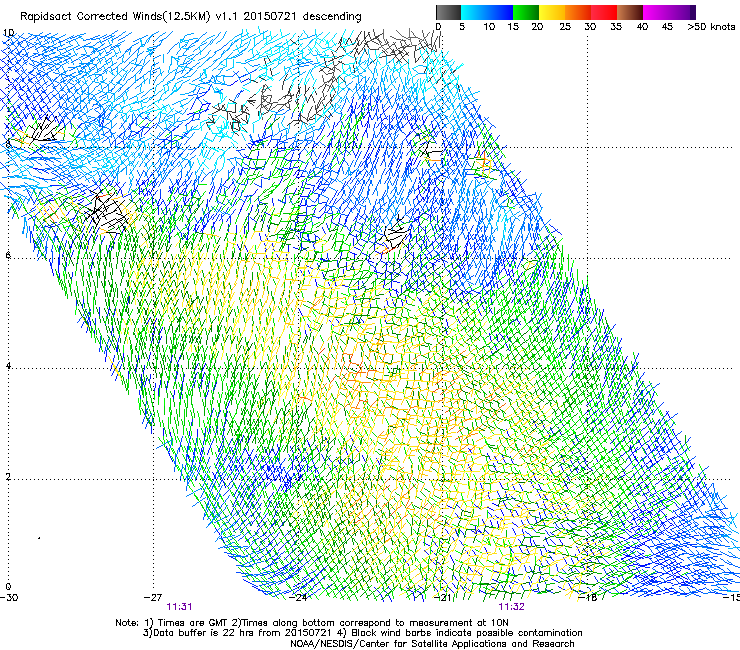The width and height of the screenshot is (740, 650).
Task: Click the red 30-35 knots legend swatch
Action: point(604,12)
